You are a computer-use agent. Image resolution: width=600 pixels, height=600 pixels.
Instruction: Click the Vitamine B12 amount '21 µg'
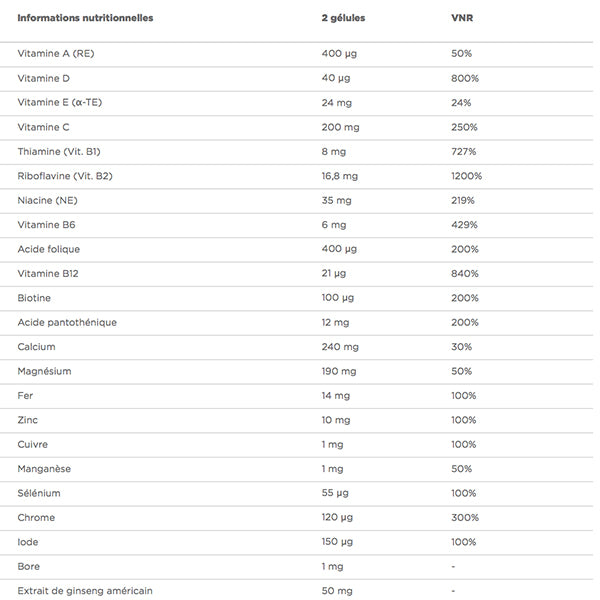[334, 274]
